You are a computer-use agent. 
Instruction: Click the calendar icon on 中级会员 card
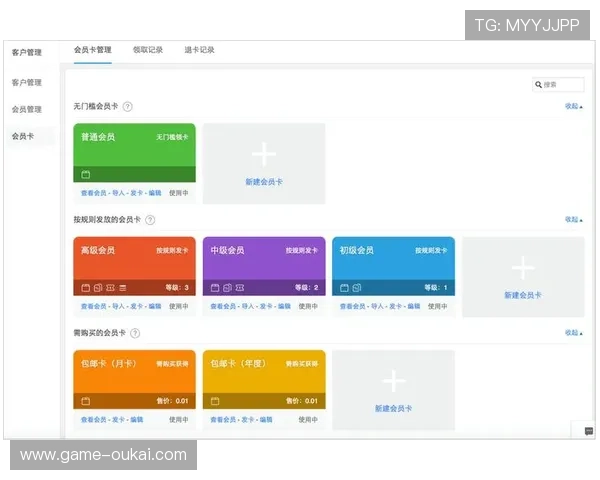(x=215, y=288)
